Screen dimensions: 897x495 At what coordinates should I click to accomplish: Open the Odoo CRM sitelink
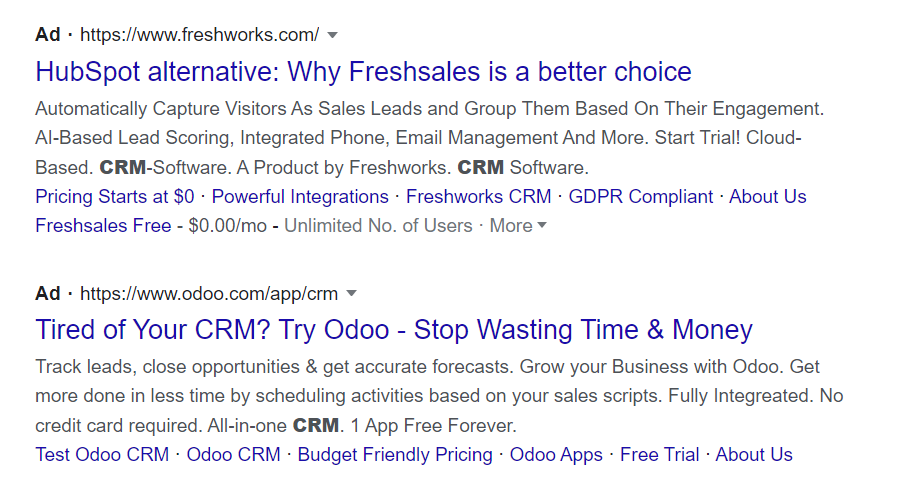[x=233, y=455]
